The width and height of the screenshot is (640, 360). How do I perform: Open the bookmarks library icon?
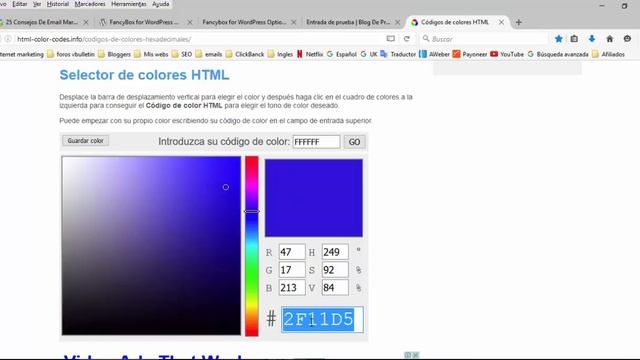coord(574,39)
